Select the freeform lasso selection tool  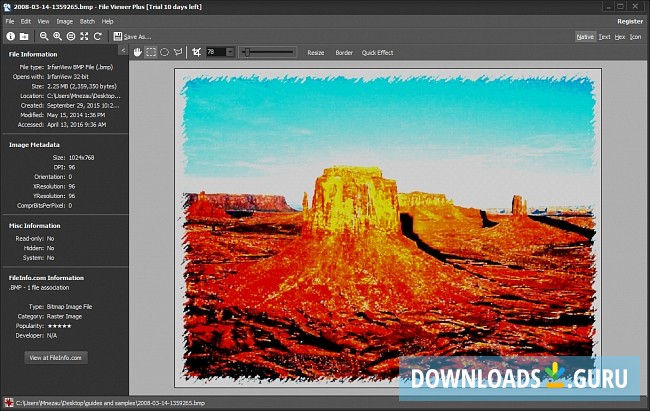pos(178,52)
